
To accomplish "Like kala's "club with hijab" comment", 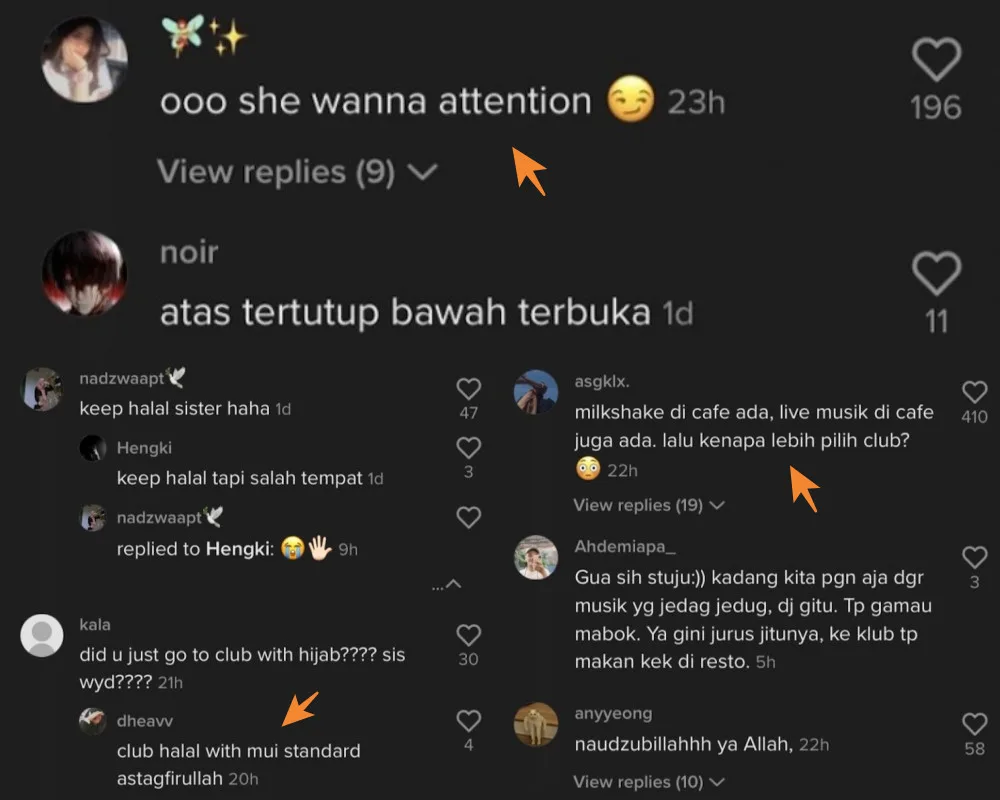I will point(469,635).
